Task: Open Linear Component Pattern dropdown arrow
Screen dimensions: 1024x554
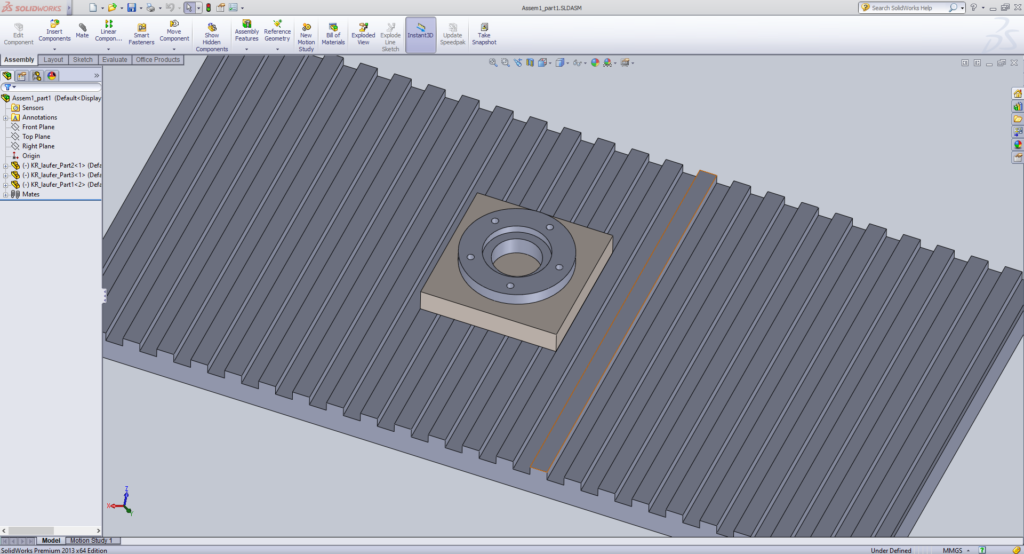Action: point(108,50)
